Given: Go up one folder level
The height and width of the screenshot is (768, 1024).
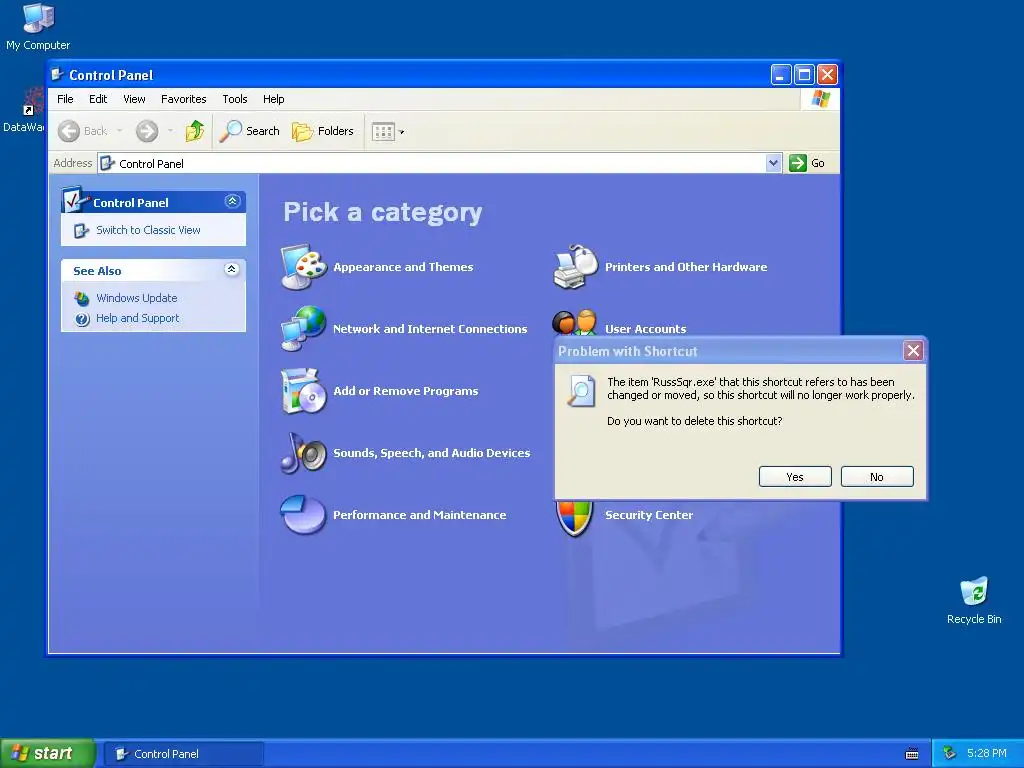Looking at the screenshot, I should tap(195, 131).
